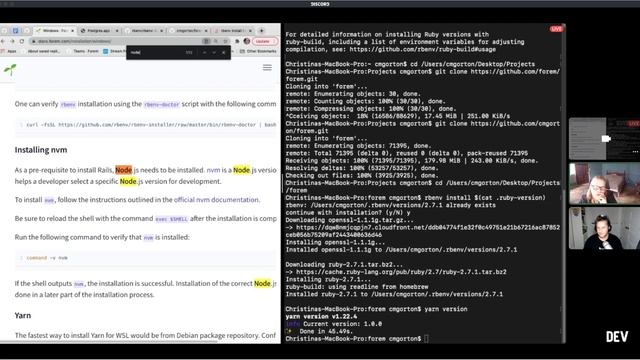Click the Forem sprout logo
The height and width of the screenshot is (360, 640).
click(x=10, y=70)
